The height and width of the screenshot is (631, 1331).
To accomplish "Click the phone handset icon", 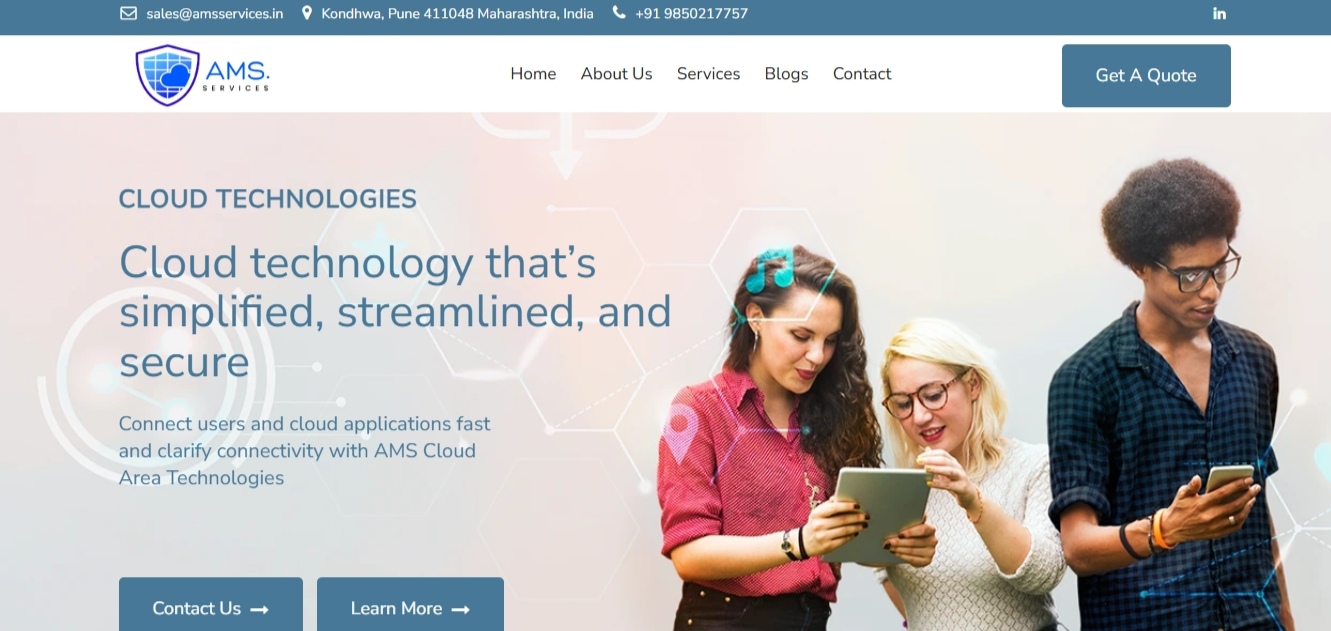I will click(x=619, y=13).
